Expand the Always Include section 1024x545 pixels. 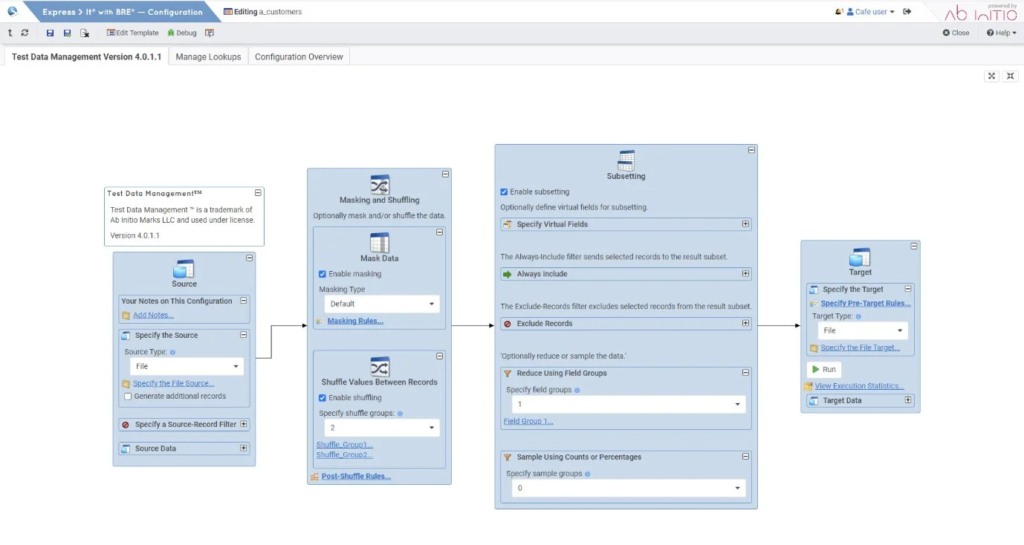(745, 273)
